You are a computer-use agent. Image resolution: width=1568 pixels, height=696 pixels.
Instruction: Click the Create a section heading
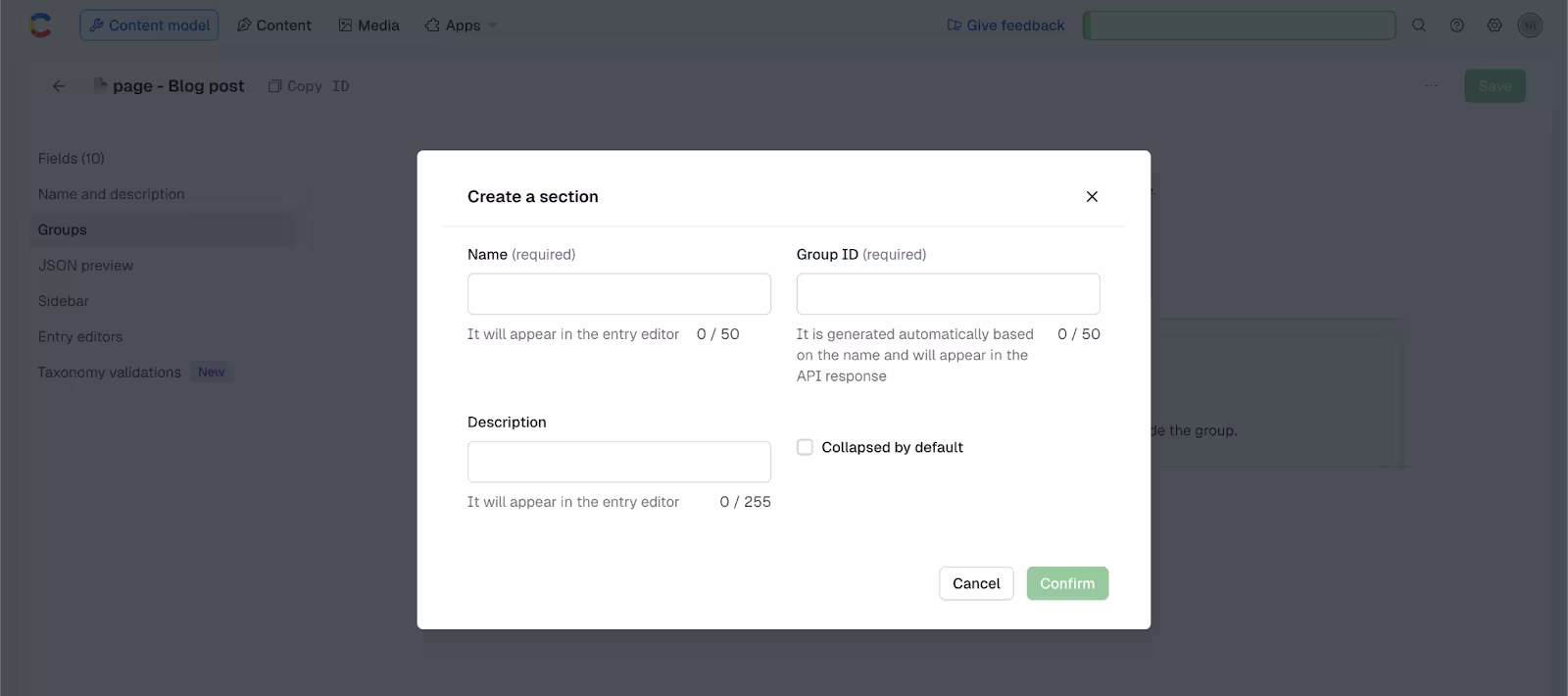pos(533,196)
